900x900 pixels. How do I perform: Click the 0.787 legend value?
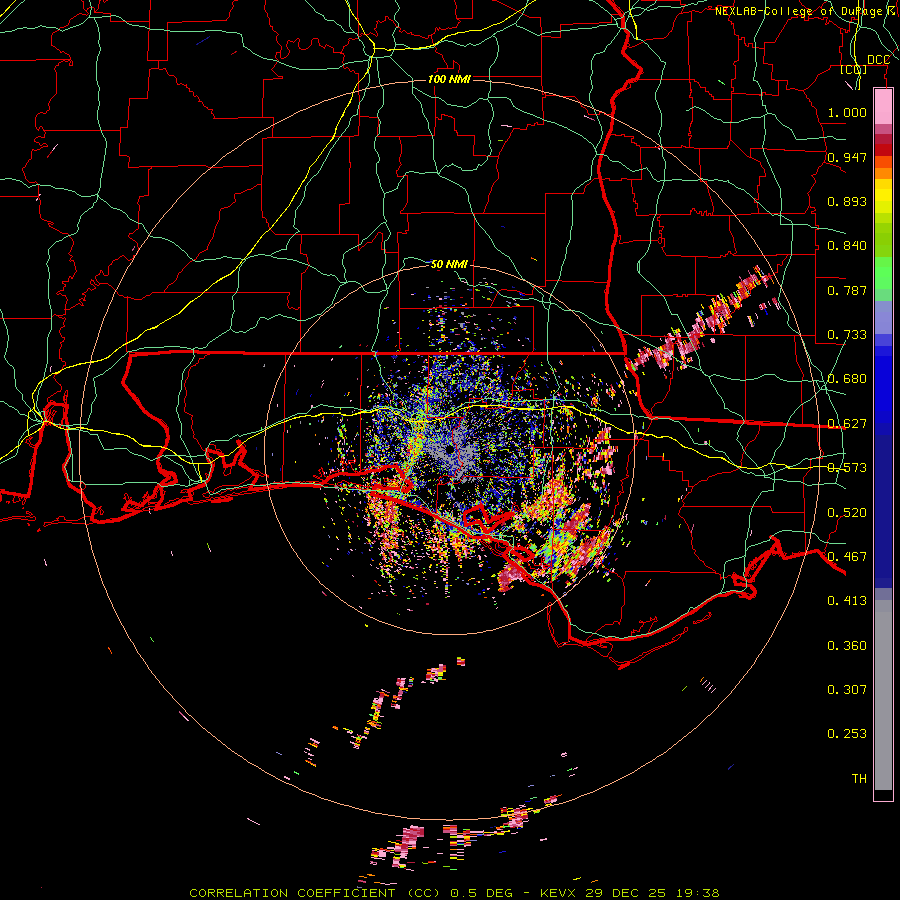click(847, 290)
